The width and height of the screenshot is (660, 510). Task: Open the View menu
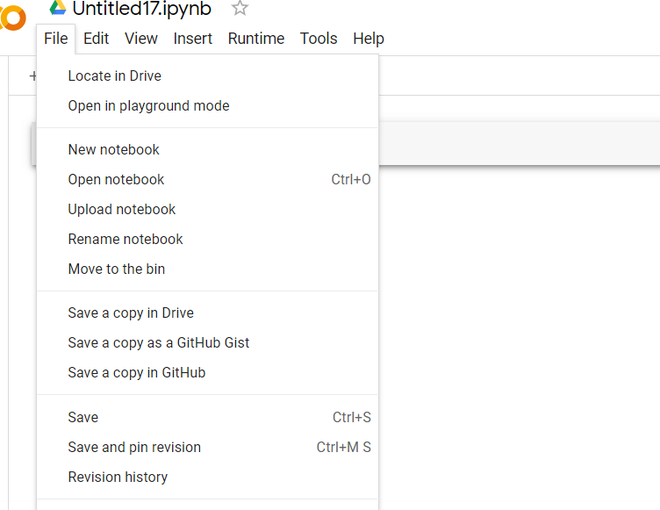click(x=141, y=39)
